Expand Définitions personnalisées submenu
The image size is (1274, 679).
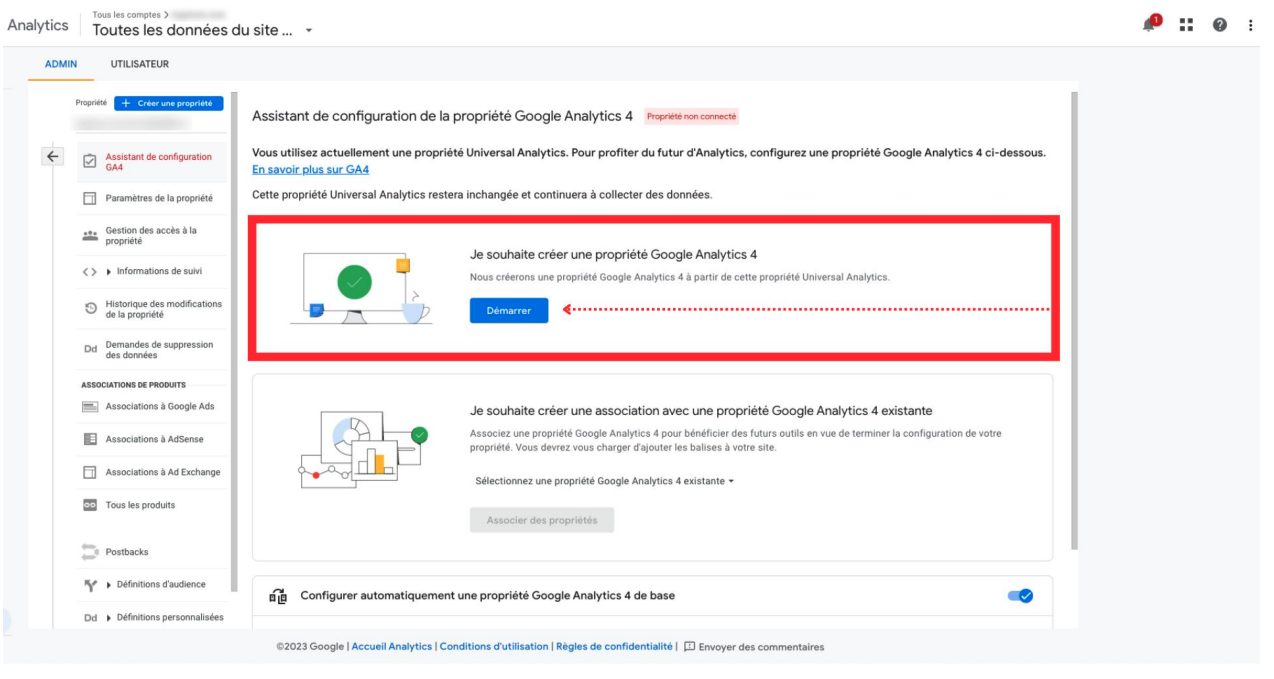[109, 618]
